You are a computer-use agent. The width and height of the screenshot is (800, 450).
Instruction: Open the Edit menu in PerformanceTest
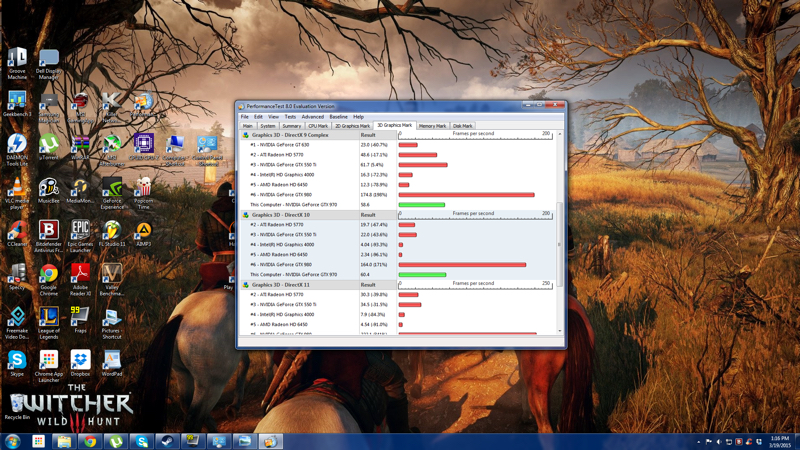[x=258, y=117]
